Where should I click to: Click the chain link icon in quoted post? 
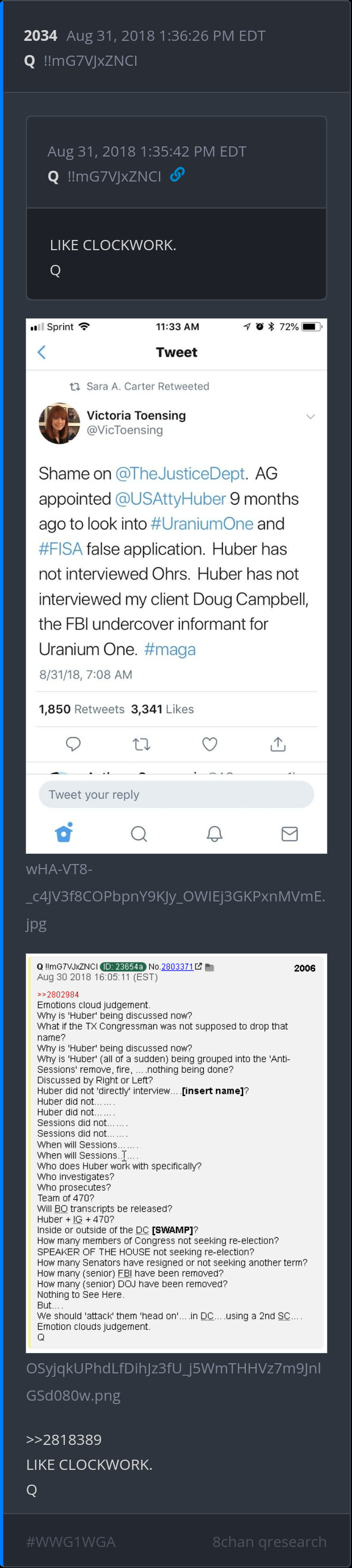(177, 175)
